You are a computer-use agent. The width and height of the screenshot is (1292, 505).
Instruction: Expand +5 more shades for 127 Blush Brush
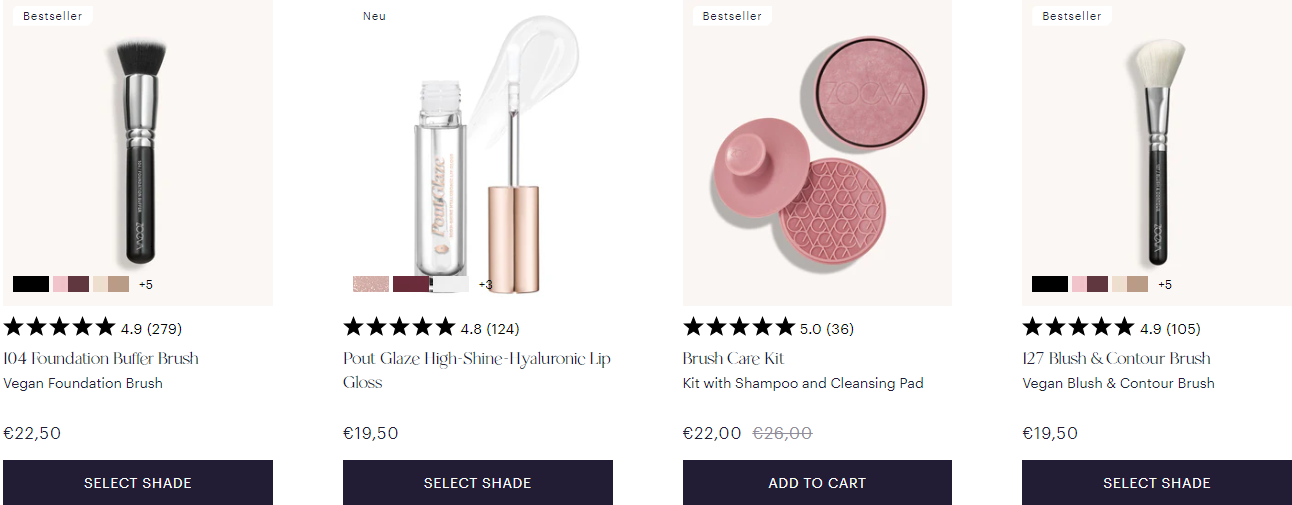click(1165, 284)
